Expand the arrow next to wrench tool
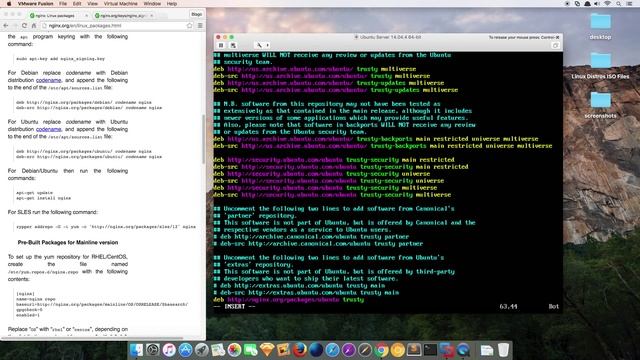The image size is (640, 360). 268,45
